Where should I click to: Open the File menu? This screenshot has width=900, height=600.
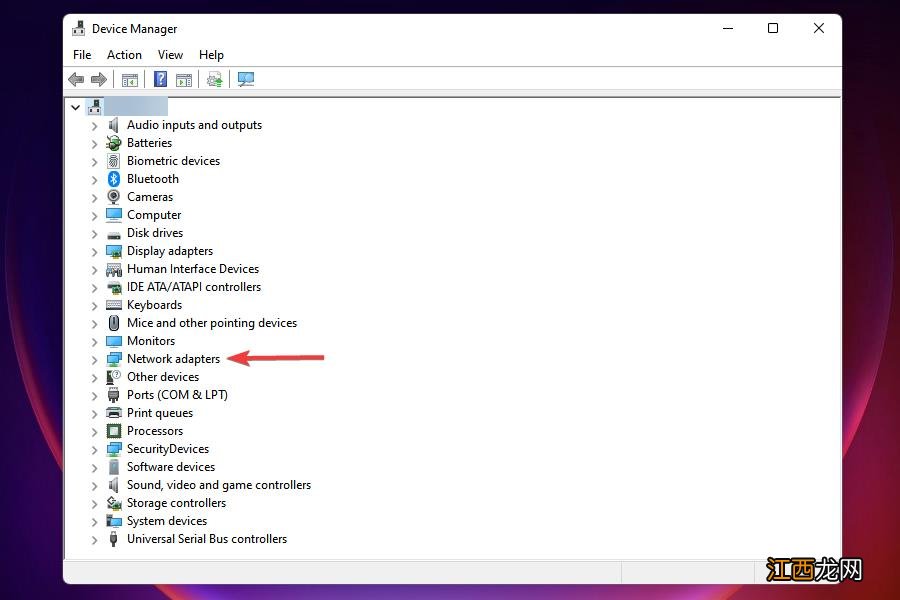point(82,55)
